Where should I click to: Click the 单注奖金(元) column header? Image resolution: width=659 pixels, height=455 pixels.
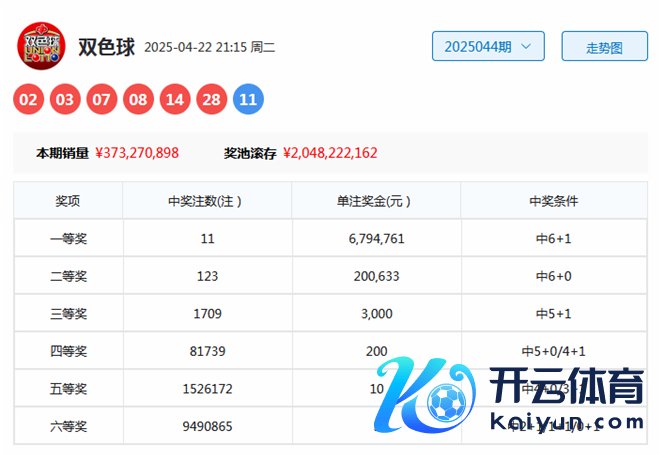tap(375, 200)
